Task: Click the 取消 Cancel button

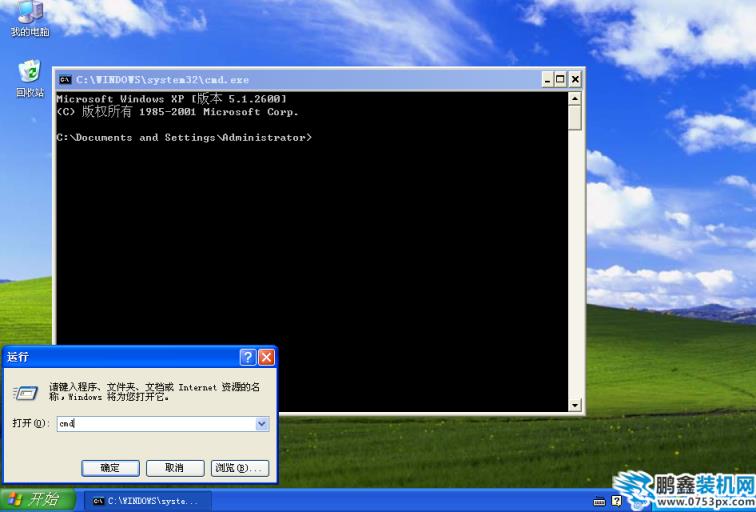Action: (x=175, y=468)
